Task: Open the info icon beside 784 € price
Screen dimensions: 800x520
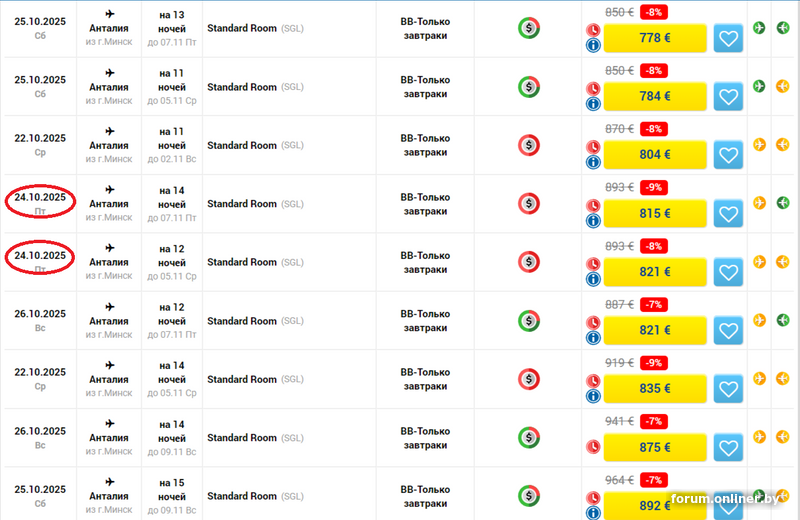Action: [x=593, y=104]
